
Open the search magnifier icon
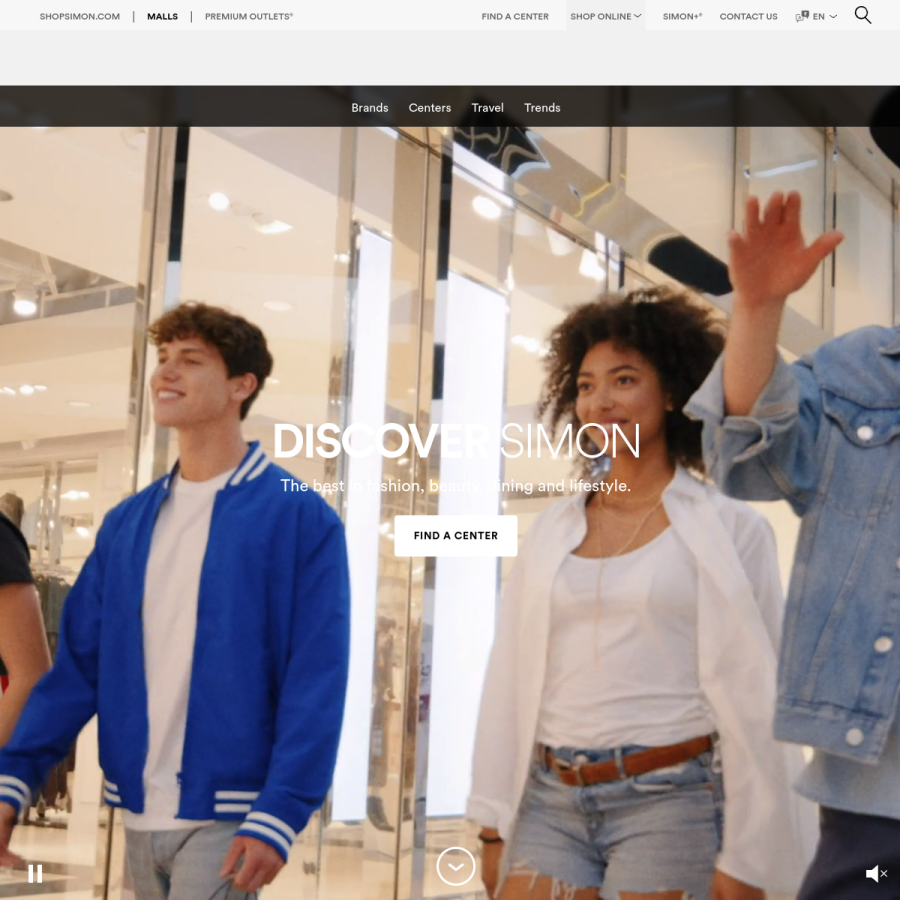pos(863,15)
